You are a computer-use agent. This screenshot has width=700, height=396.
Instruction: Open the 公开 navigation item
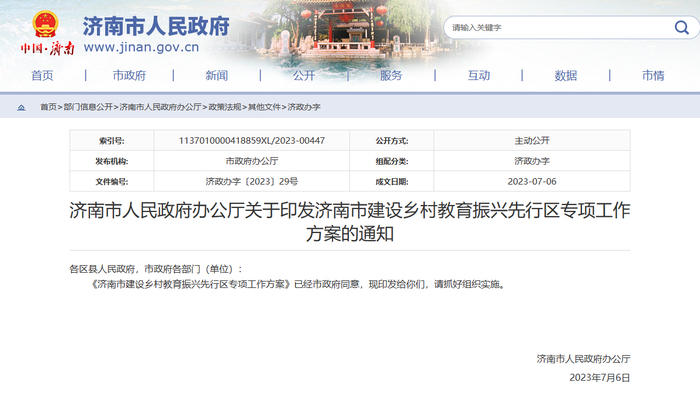pyautogui.click(x=304, y=75)
